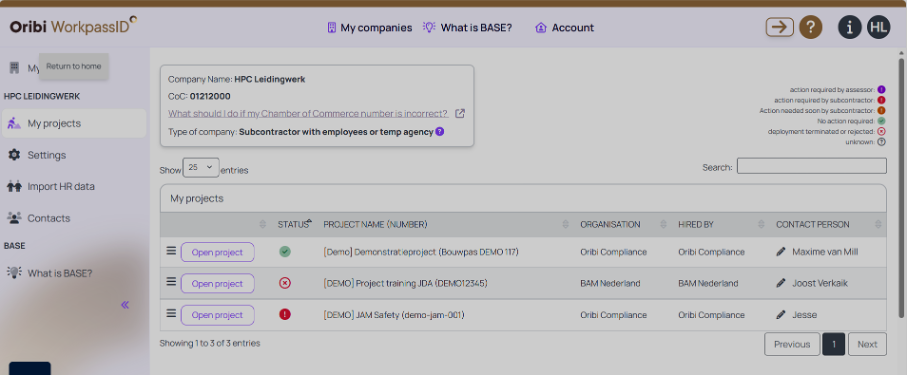The width and height of the screenshot is (908, 376).
Task: Click green check status icon of Demonstratieproject
Action: (285, 252)
